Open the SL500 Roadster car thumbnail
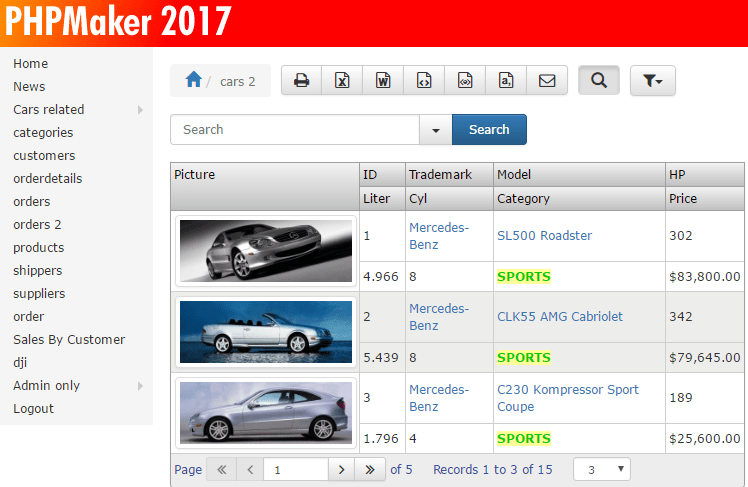The image size is (748, 487). point(266,251)
